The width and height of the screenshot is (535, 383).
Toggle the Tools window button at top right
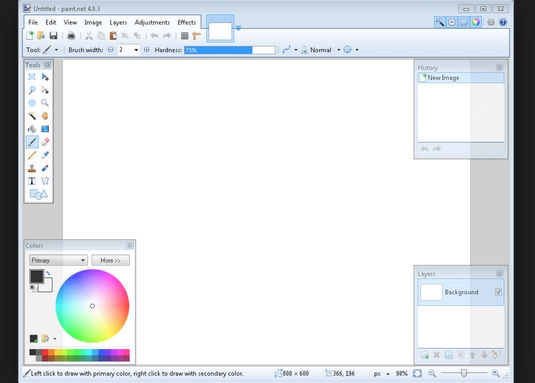440,22
